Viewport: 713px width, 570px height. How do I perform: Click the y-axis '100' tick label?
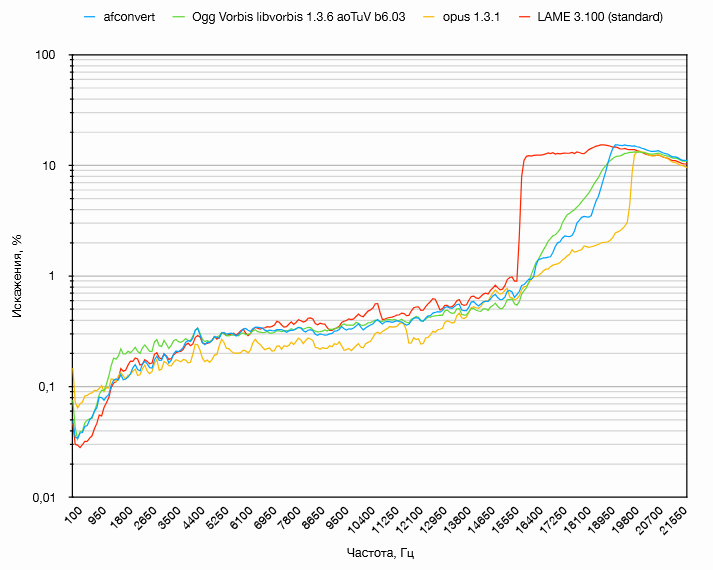point(45,55)
